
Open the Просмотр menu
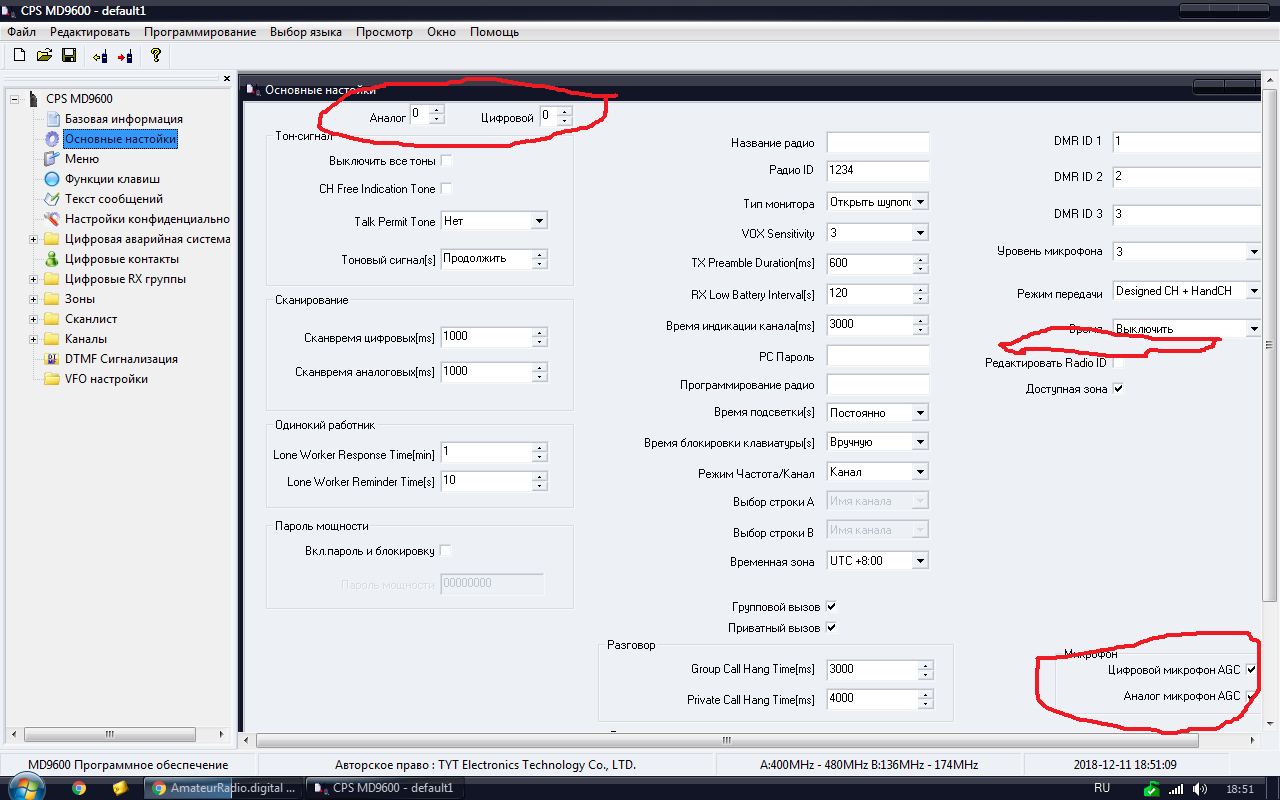coord(384,32)
